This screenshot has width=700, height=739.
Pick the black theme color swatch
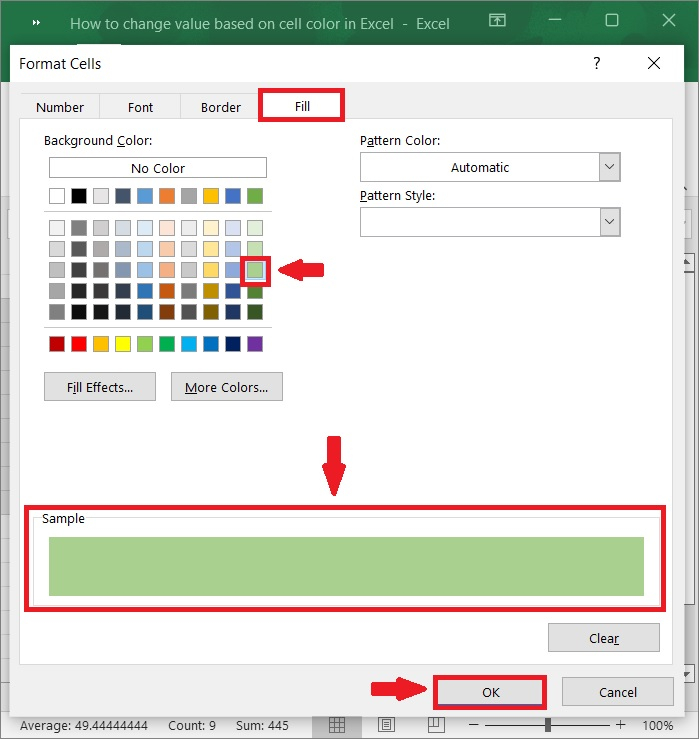79,196
